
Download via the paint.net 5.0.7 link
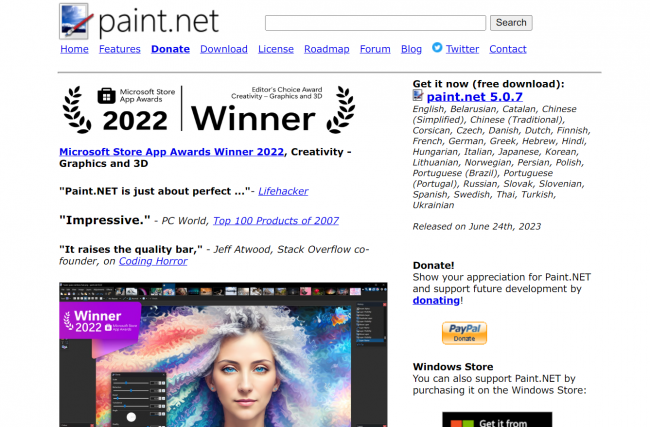point(475,97)
